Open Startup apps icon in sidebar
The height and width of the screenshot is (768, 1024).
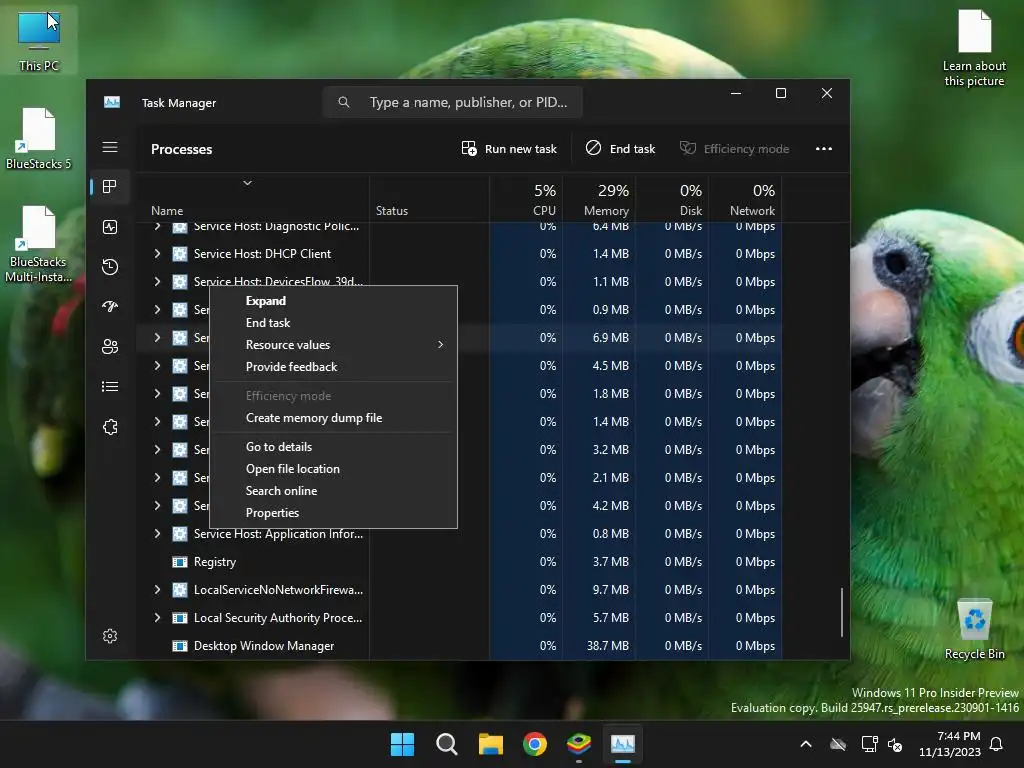110,306
